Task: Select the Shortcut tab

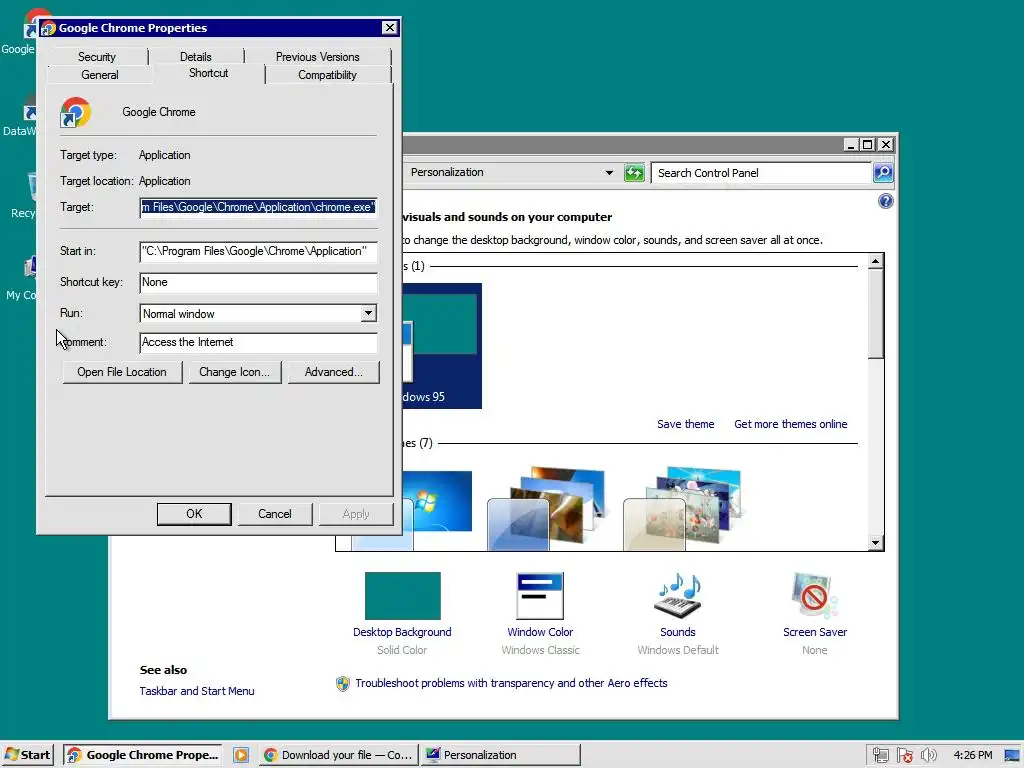Action: (208, 73)
